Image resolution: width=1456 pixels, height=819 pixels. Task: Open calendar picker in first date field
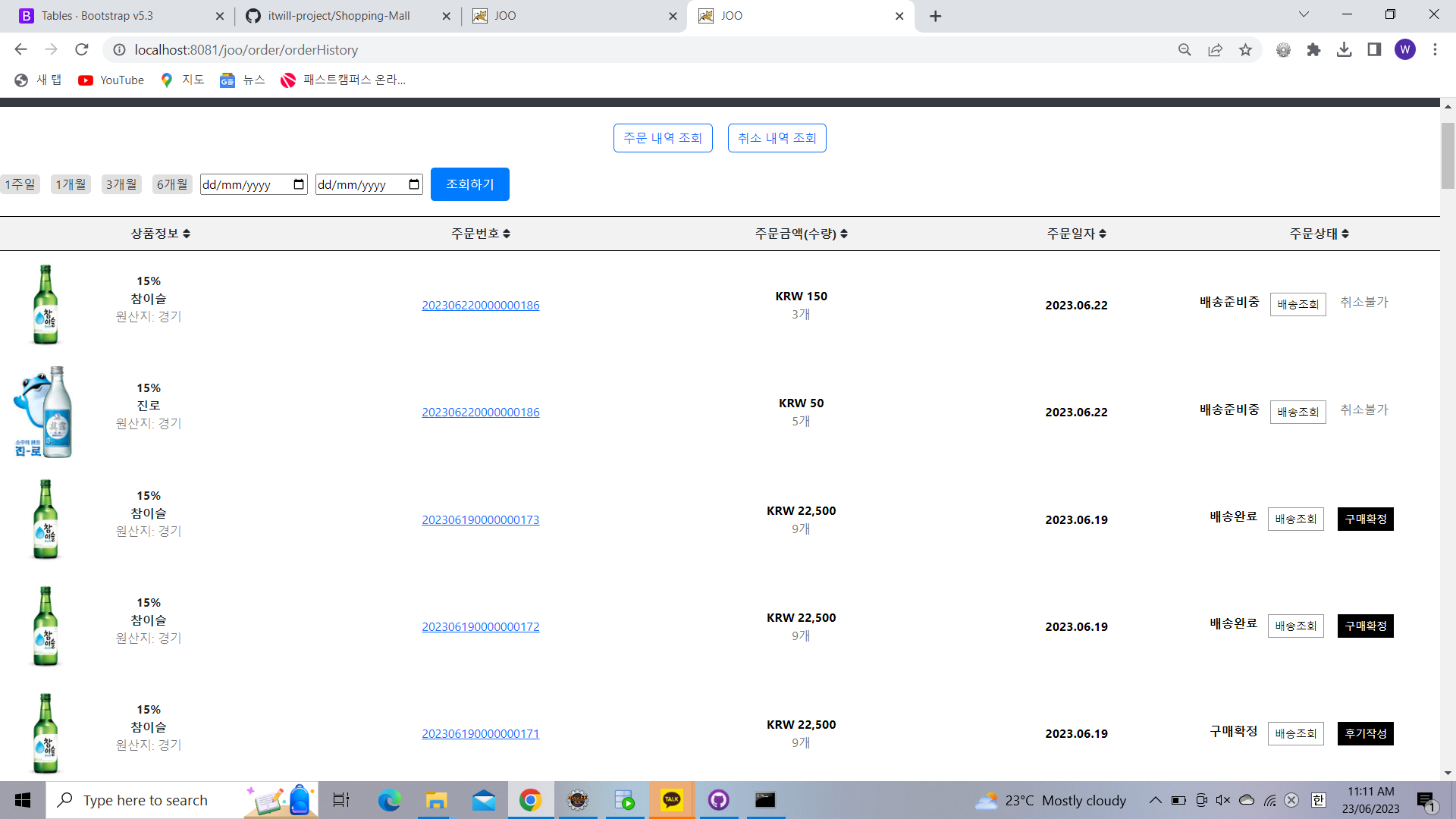299,184
